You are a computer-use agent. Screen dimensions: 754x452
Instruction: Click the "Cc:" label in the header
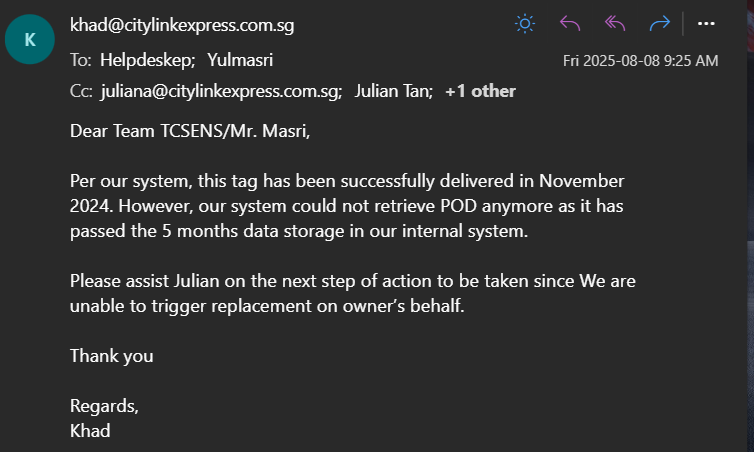tap(81, 91)
